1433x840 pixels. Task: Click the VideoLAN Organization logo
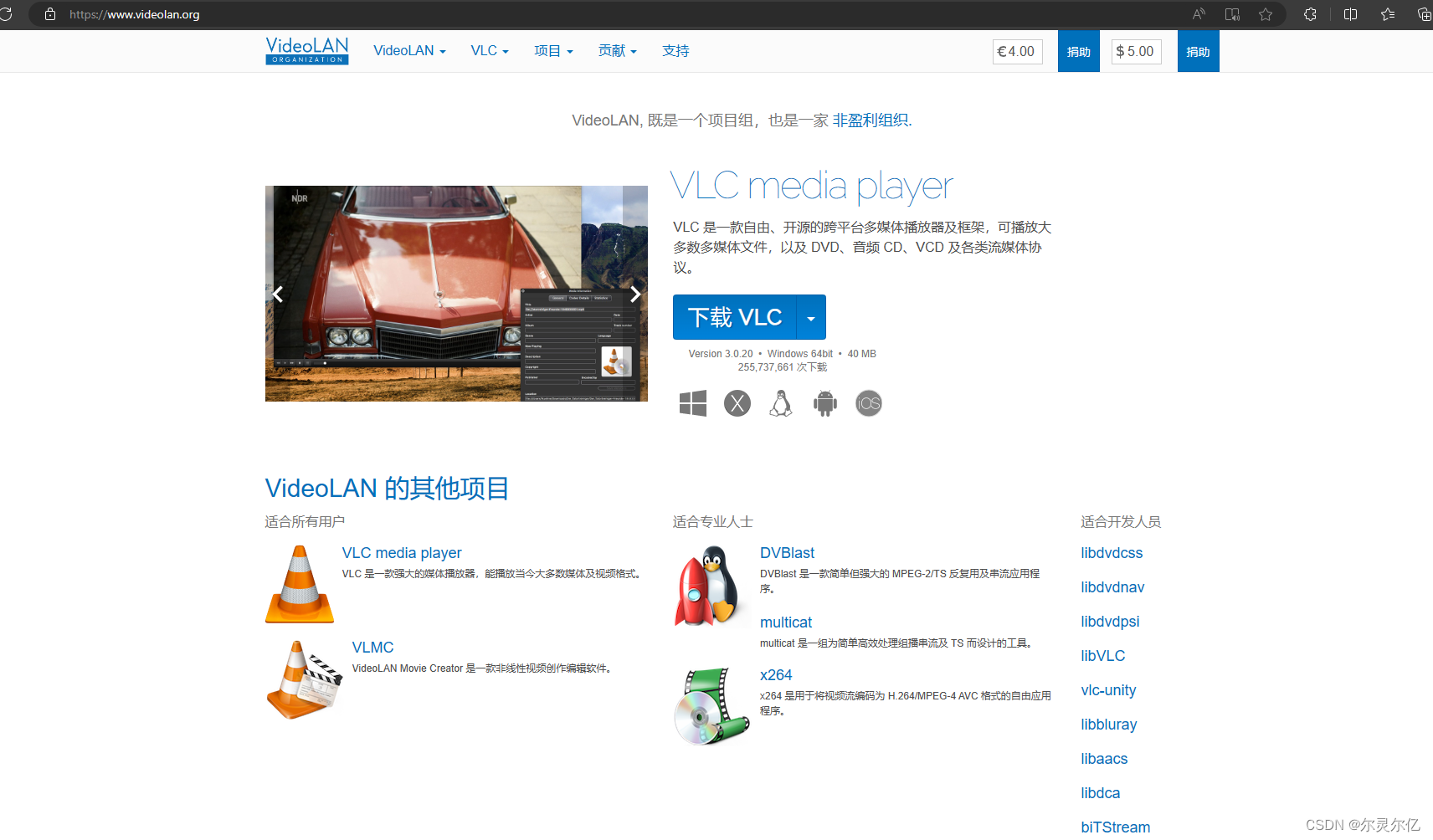(306, 50)
